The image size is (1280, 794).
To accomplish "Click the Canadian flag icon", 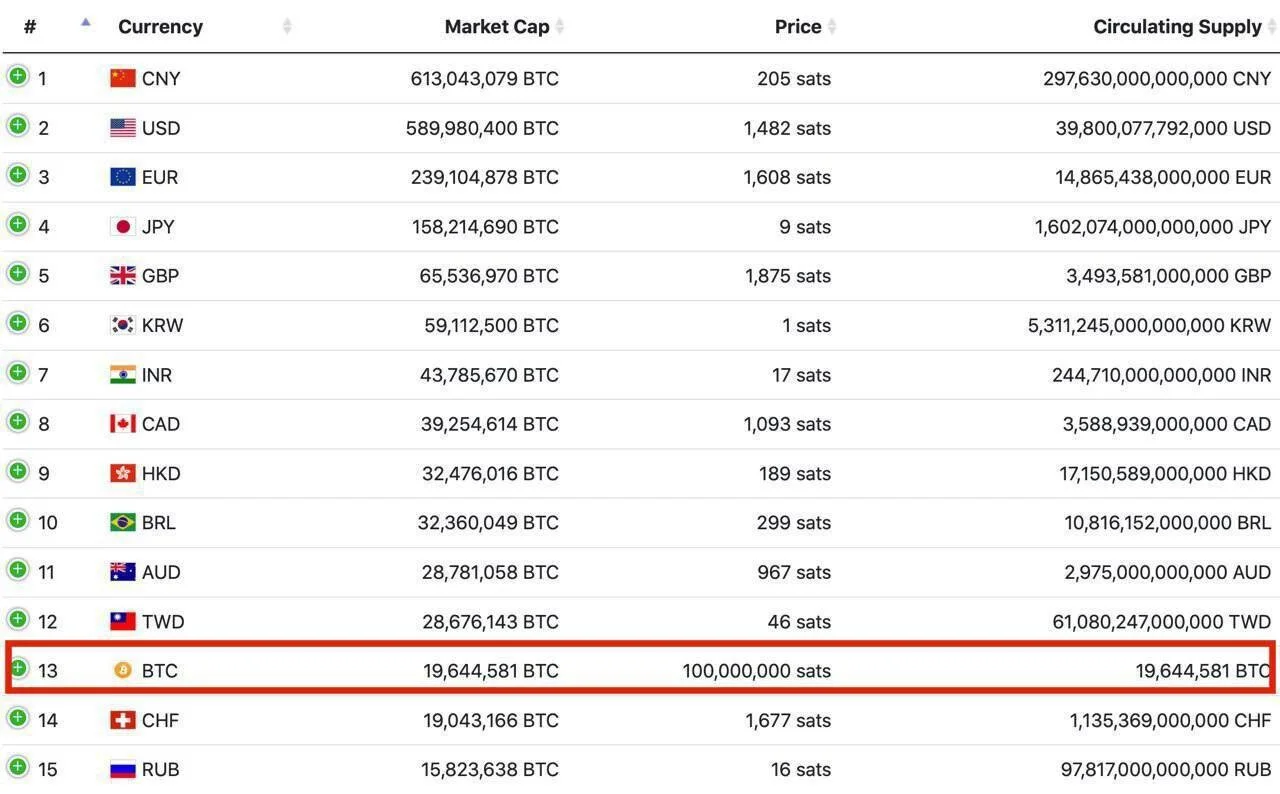I will [x=123, y=424].
